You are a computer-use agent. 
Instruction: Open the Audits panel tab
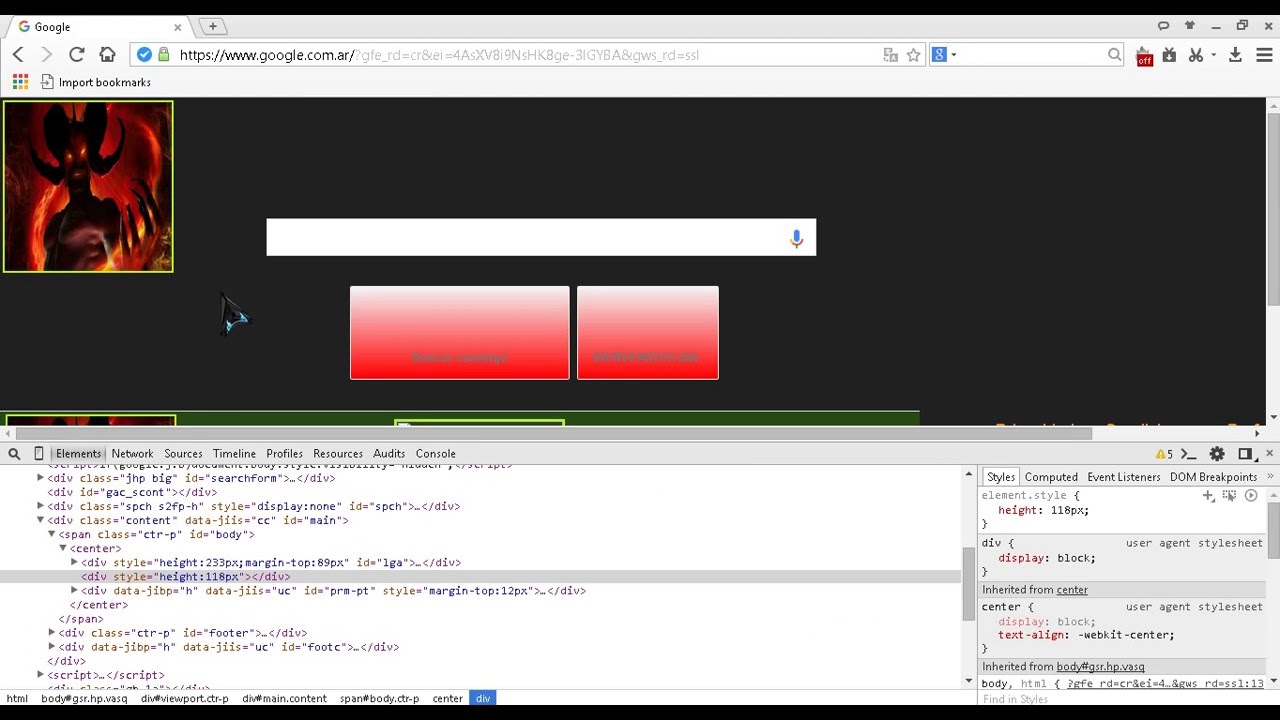[389, 454]
